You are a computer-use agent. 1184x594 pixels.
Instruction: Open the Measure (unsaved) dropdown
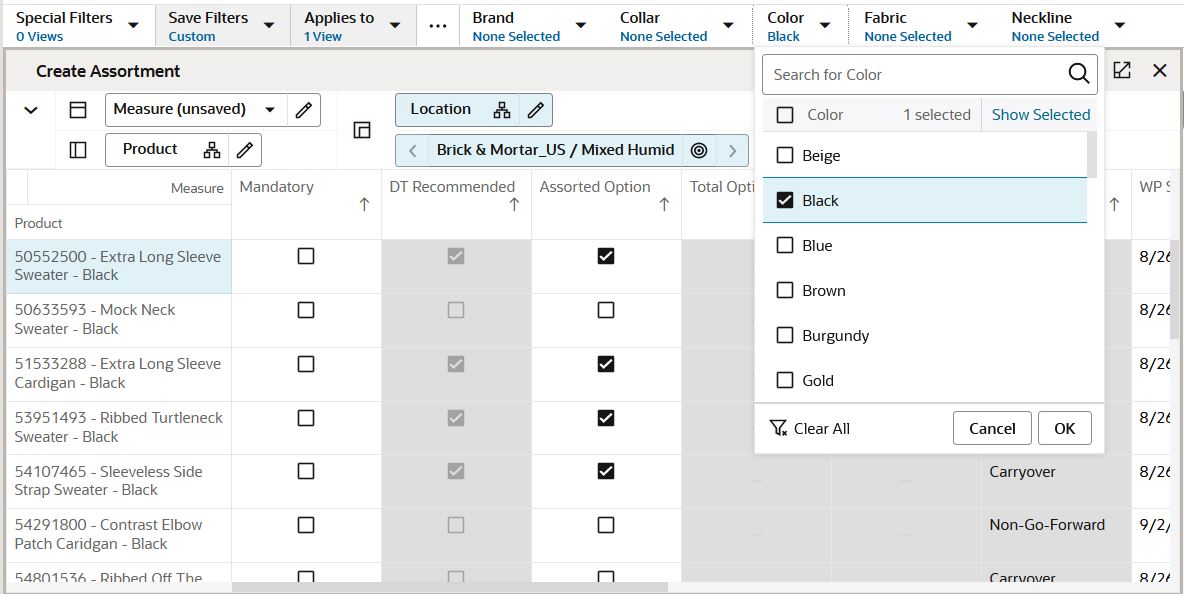[270, 110]
